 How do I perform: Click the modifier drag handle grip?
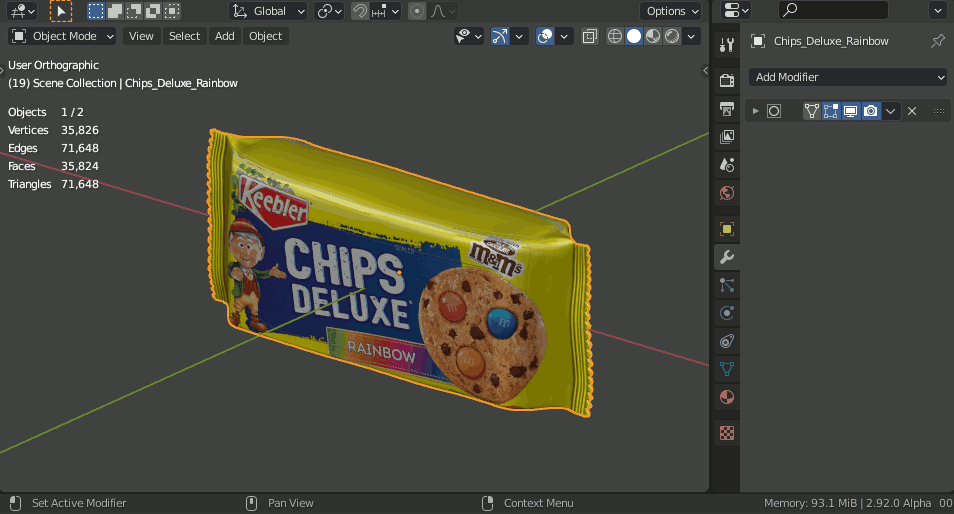pyautogui.click(x=939, y=111)
